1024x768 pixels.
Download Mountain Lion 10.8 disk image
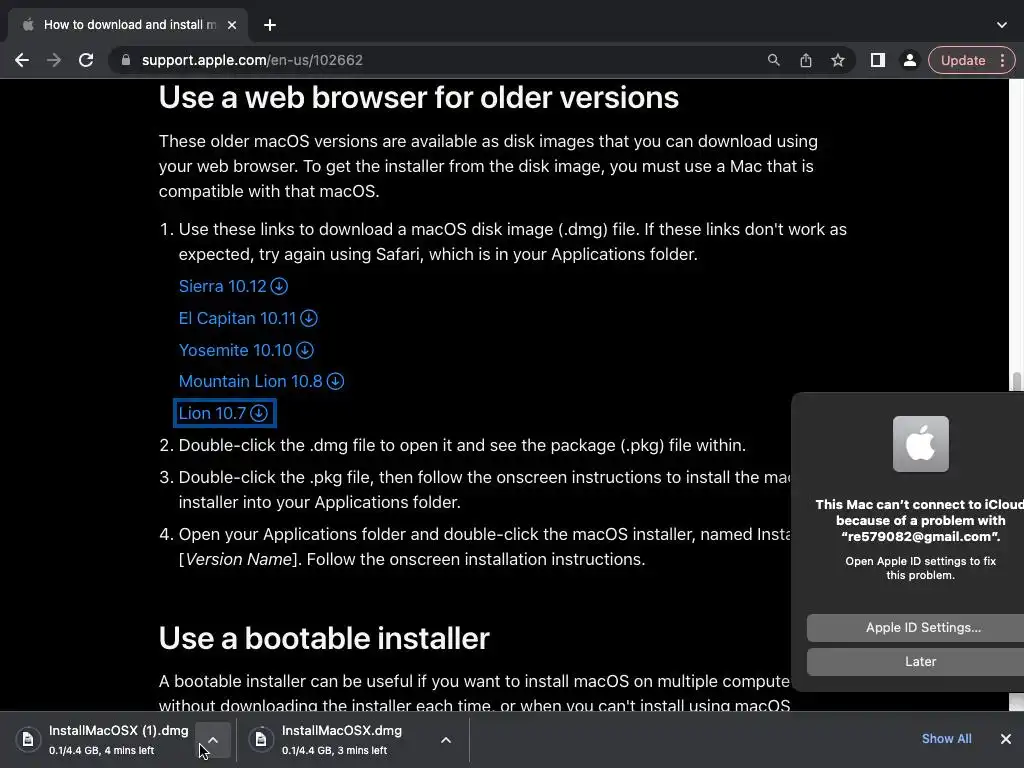(x=261, y=381)
